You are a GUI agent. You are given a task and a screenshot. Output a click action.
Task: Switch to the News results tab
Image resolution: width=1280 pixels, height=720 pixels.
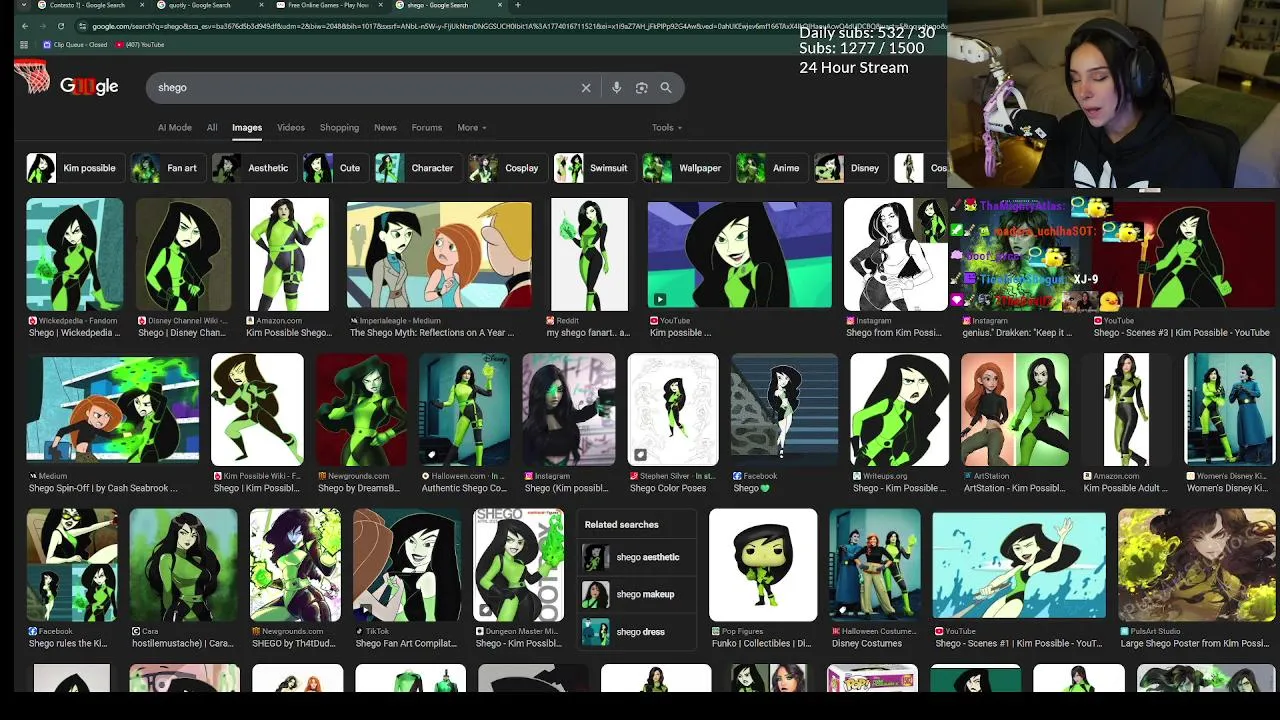385,128
